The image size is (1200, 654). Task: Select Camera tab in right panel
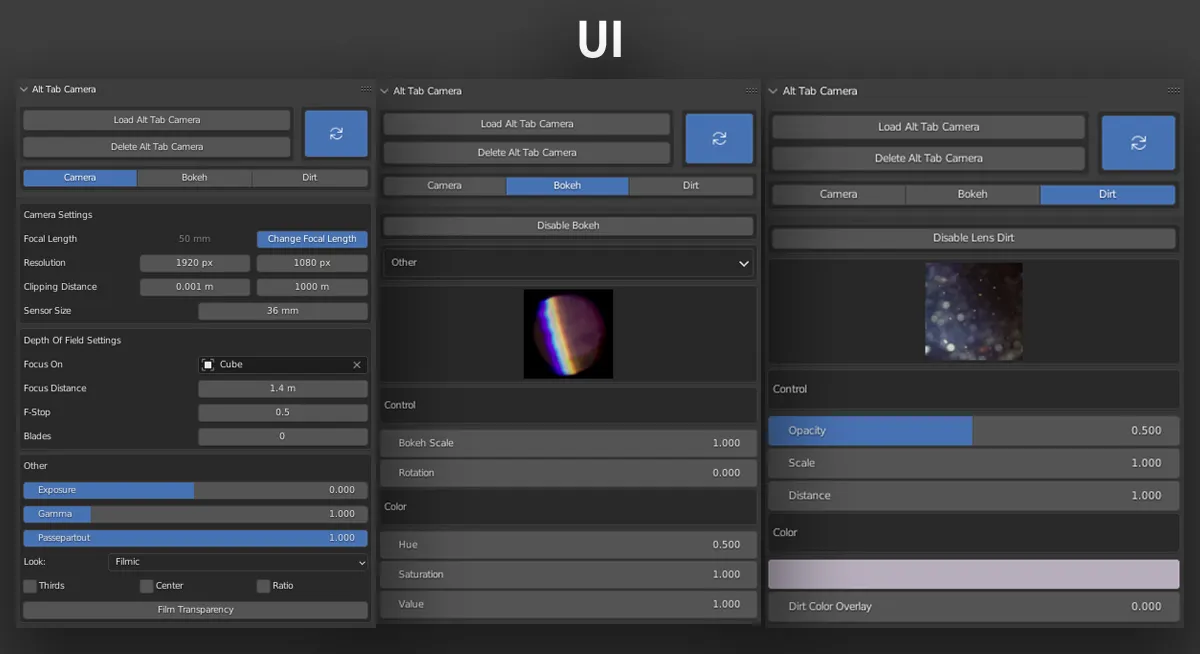pyautogui.click(x=839, y=195)
